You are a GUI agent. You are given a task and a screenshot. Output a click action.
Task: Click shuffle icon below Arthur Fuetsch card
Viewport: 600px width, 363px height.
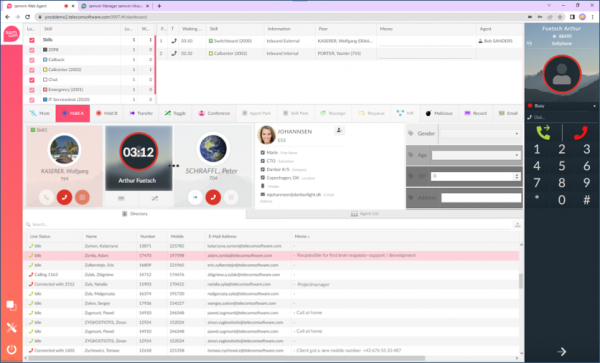point(155,199)
